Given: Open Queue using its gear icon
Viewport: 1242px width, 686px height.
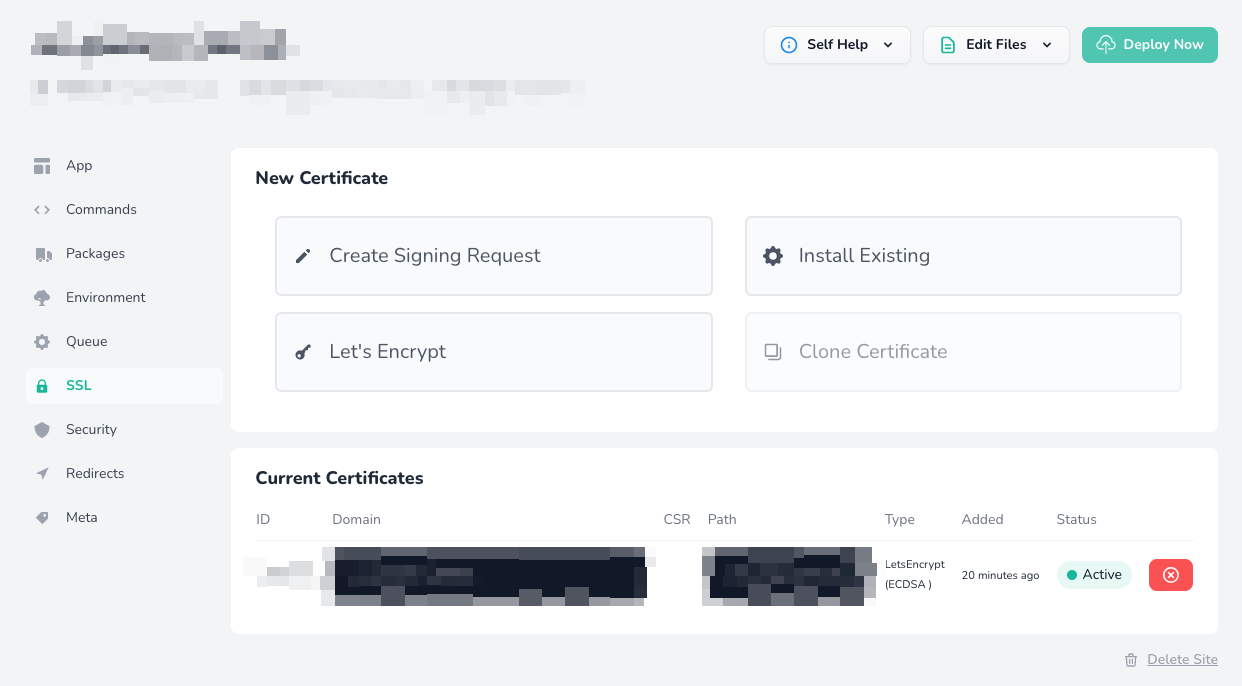Looking at the screenshot, I should (42, 342).
